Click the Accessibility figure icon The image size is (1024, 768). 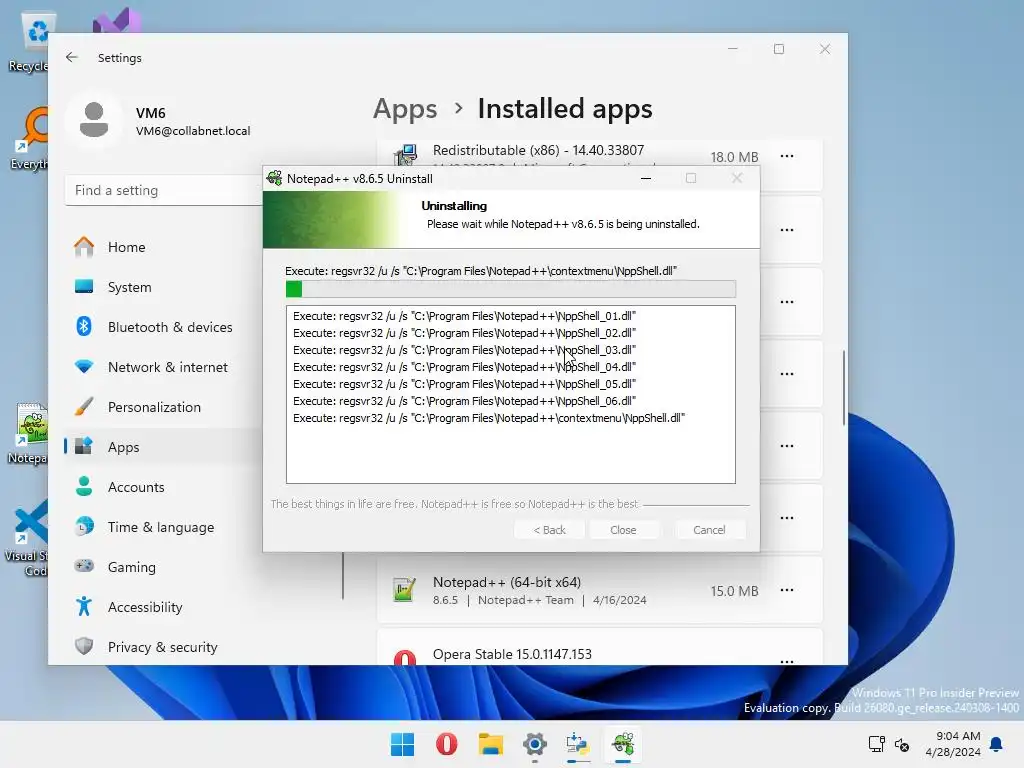84,606
